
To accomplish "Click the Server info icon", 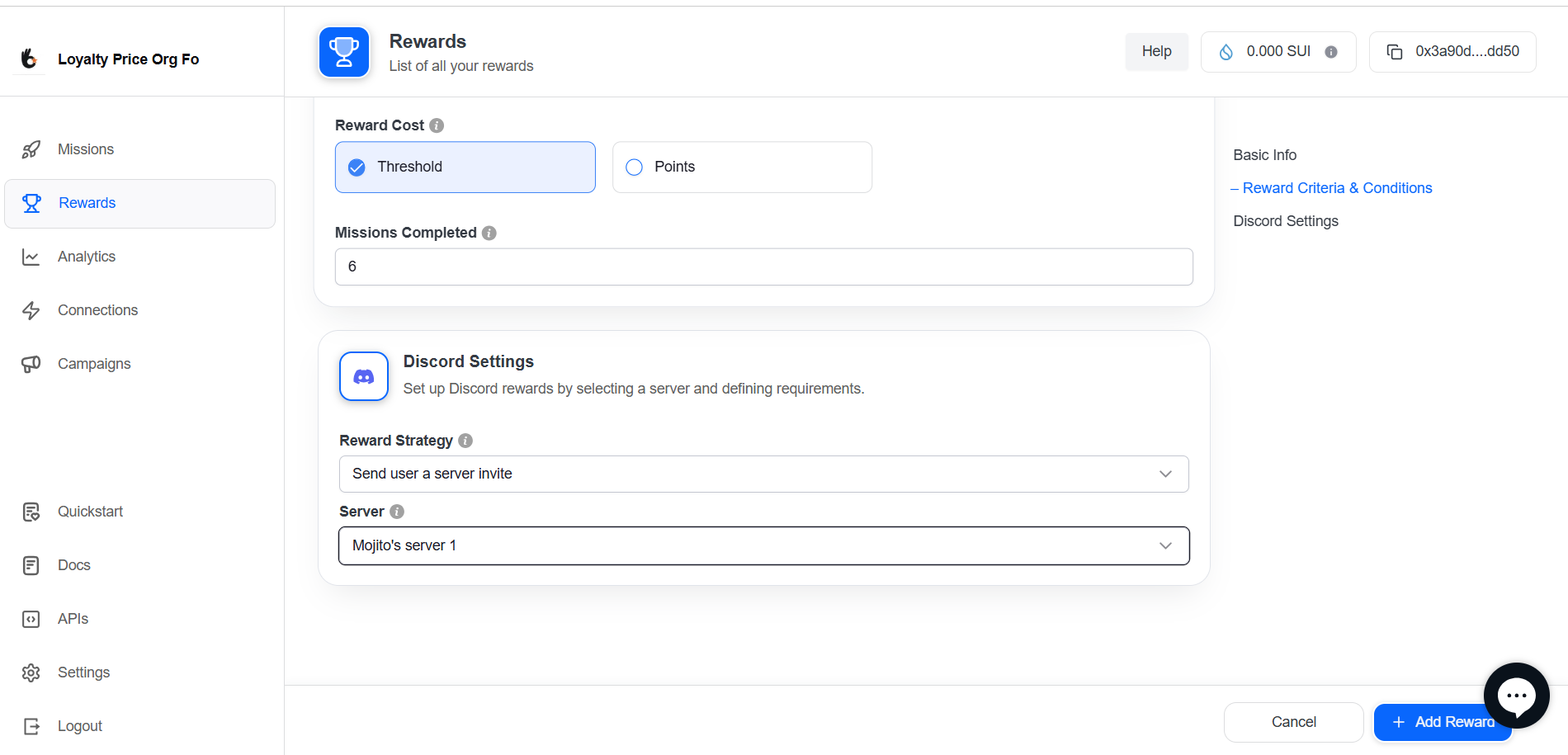I will 397,512.
